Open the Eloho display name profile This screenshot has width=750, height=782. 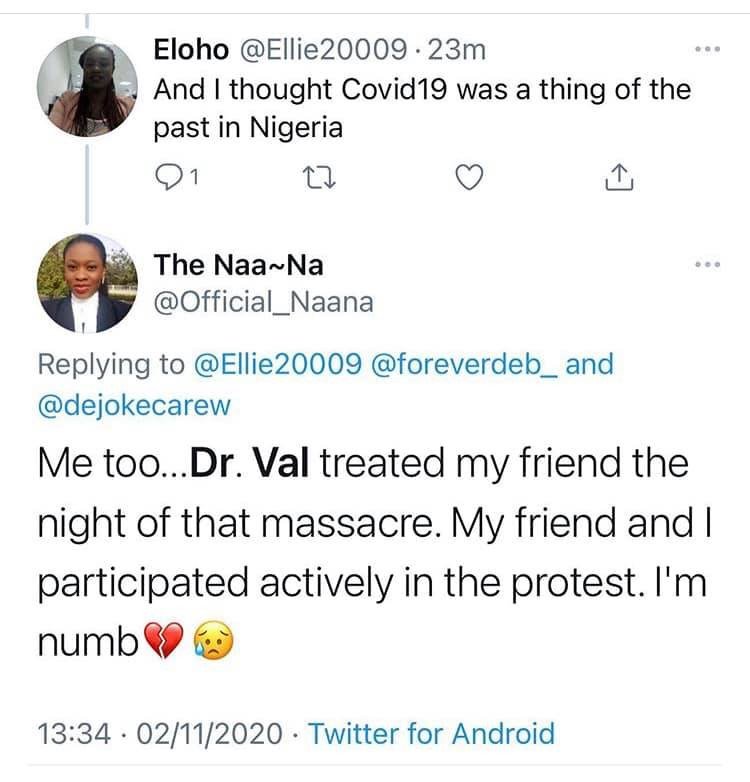[x=191, y=50]
